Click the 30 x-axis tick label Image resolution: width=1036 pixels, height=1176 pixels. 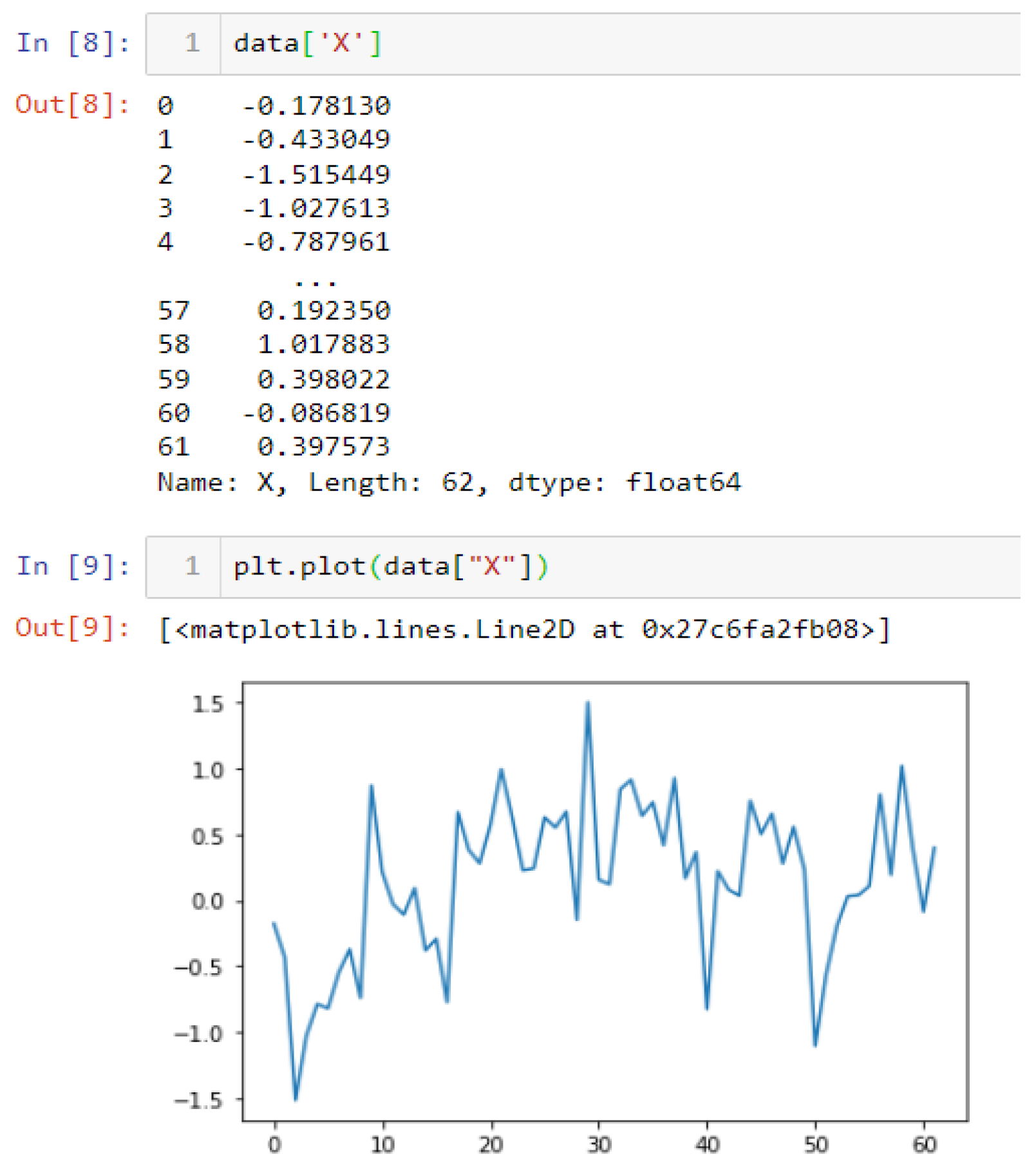click(599, 1144)
